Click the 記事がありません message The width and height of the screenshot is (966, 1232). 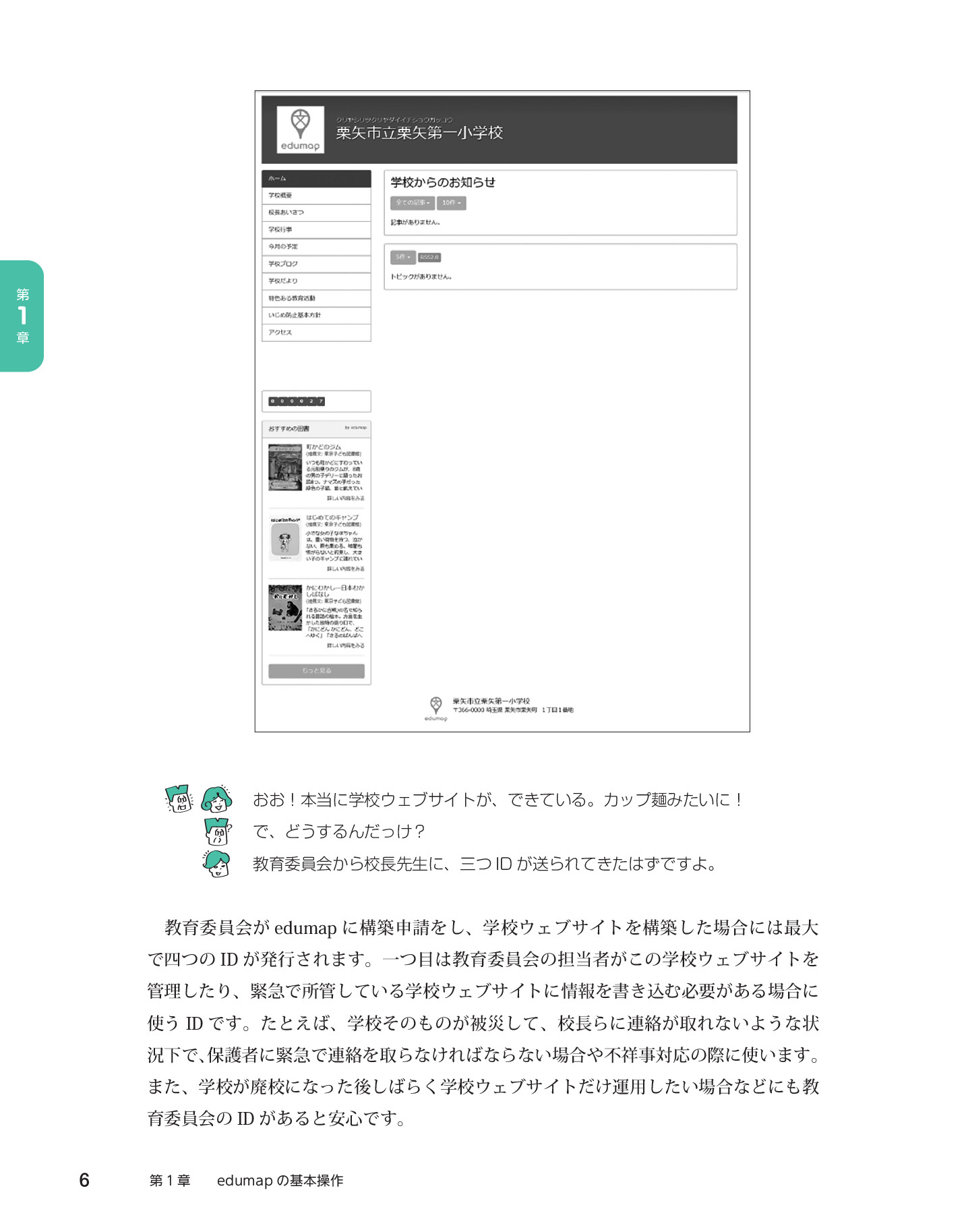[x=416, y=222]
